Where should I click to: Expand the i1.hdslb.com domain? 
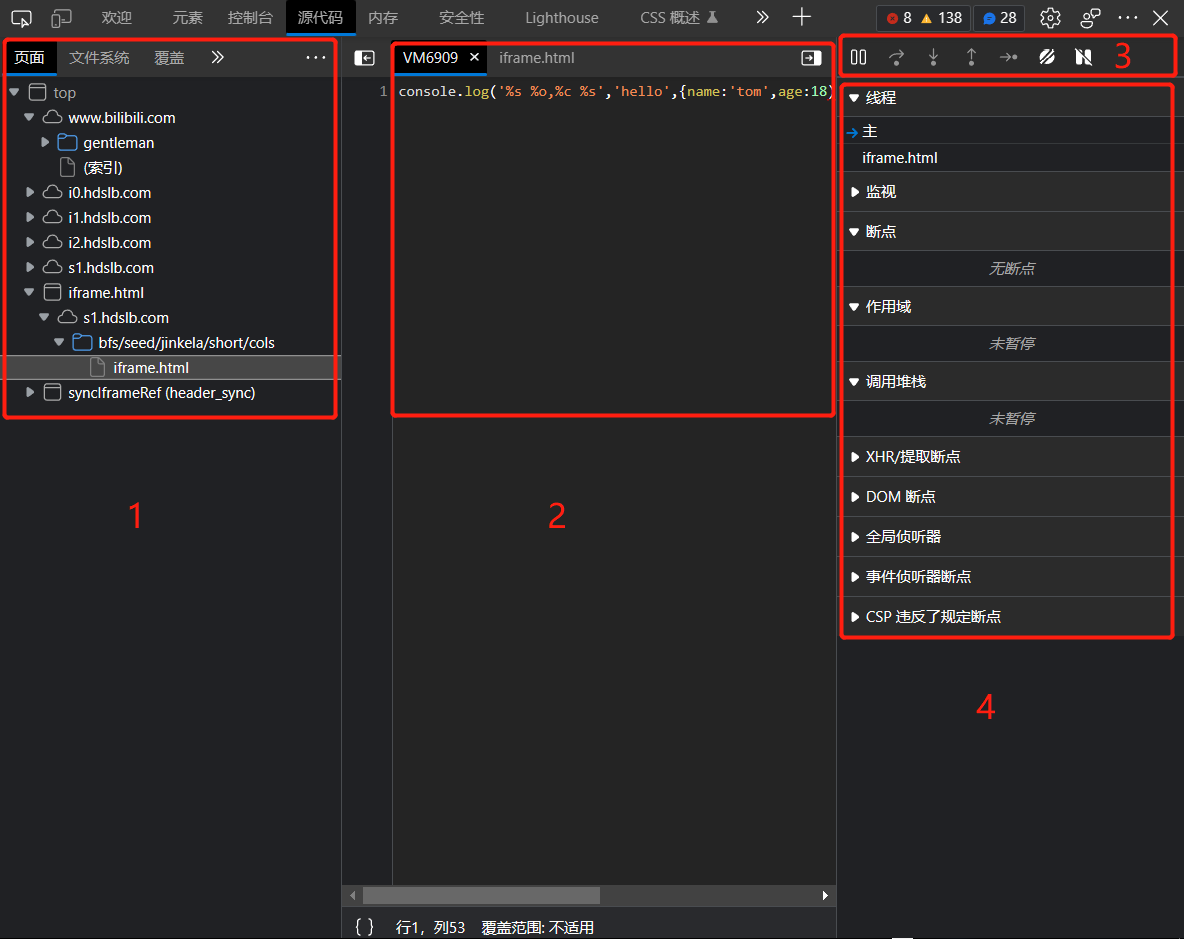[x=29, y=217]
